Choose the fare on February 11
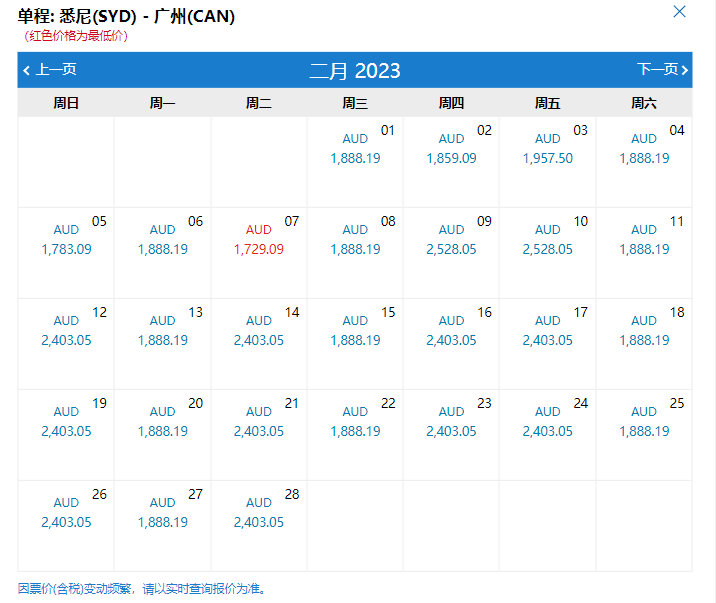 click(x=644, y=252)
